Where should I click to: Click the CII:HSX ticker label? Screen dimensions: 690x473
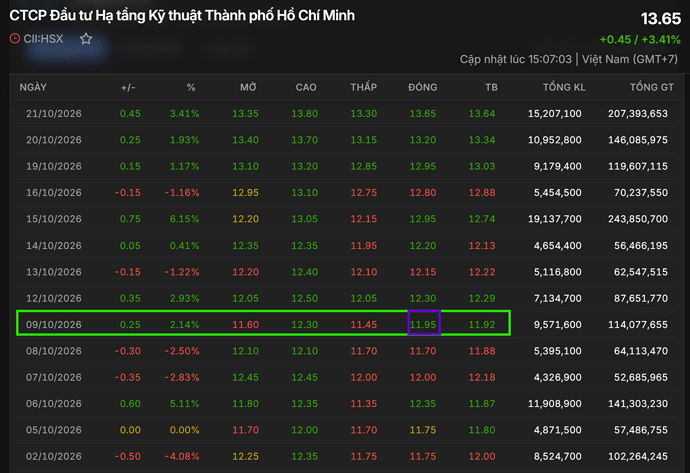point(43,39)
